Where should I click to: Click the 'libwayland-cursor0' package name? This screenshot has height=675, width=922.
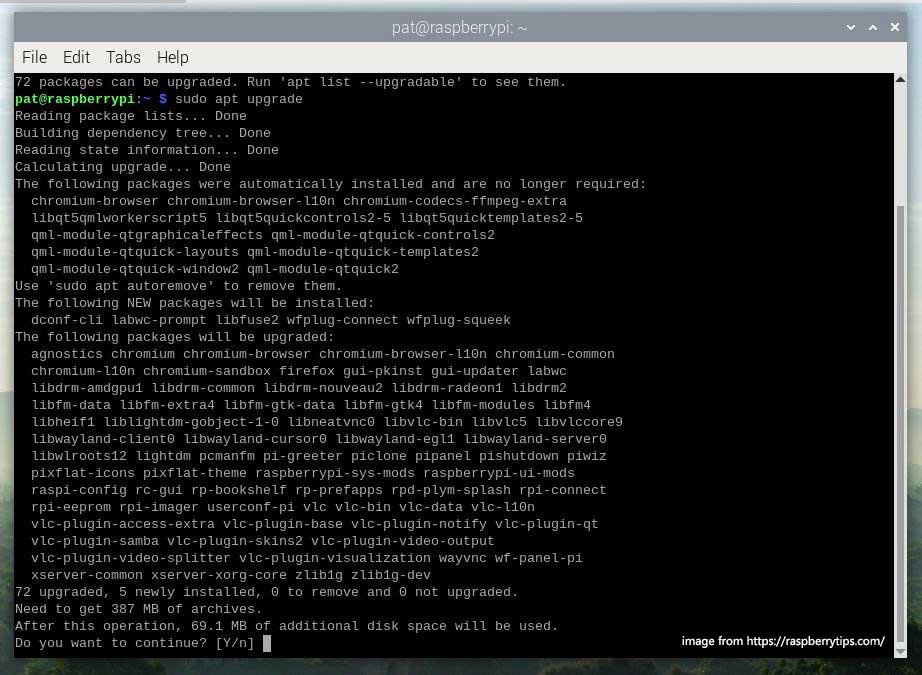click(x=255, y=440)
